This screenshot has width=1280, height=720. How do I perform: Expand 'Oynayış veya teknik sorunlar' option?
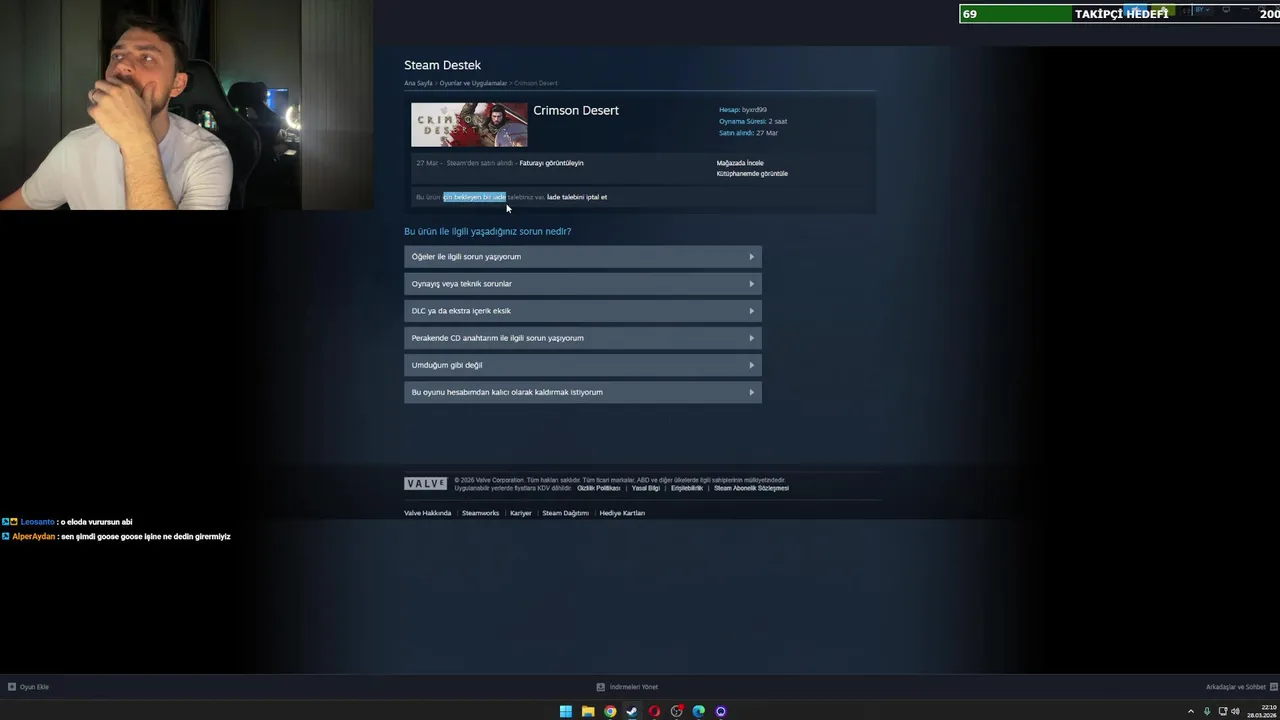click(x=583, y=284)
